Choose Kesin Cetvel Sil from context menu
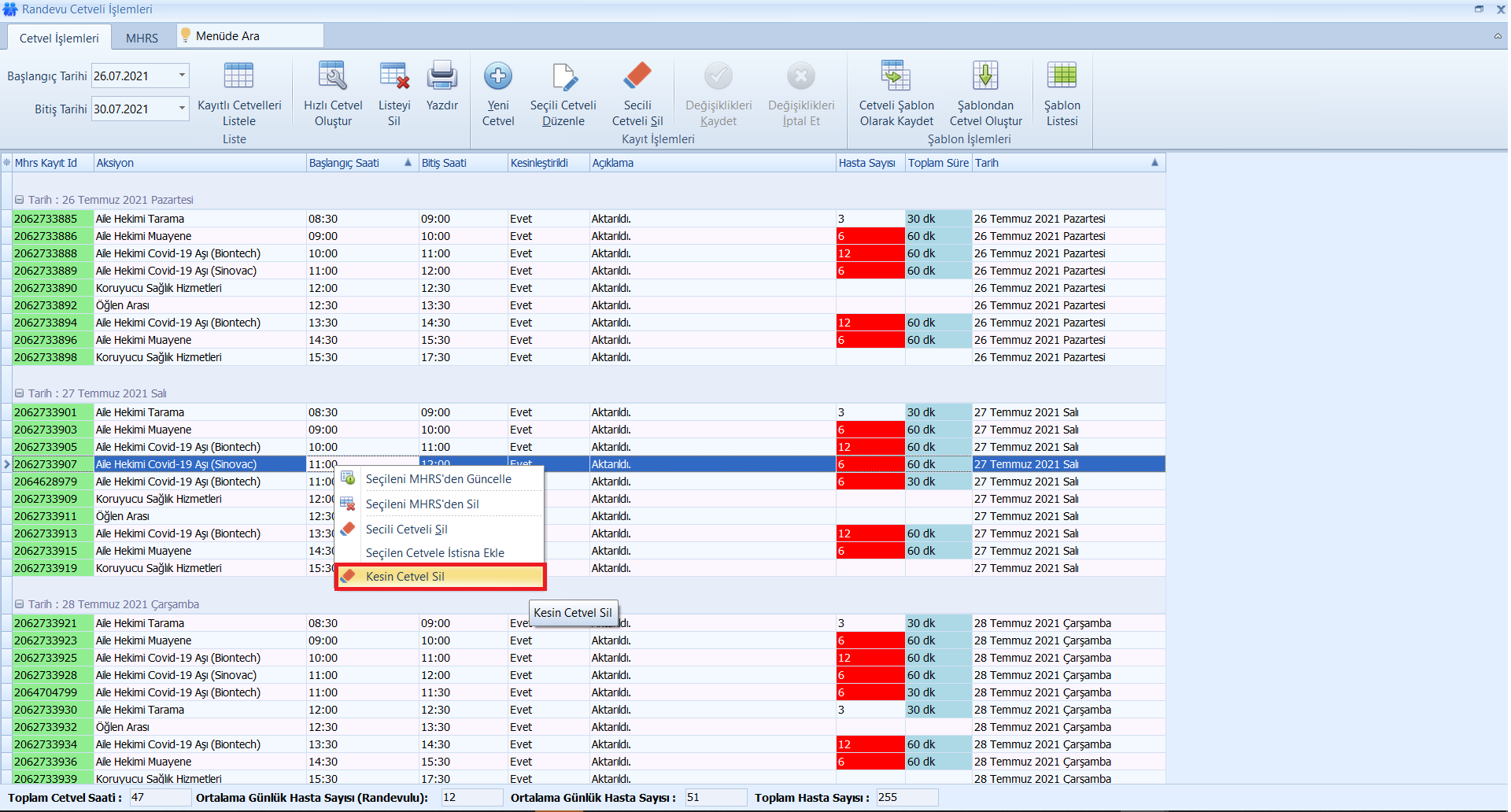 (405, 577)
